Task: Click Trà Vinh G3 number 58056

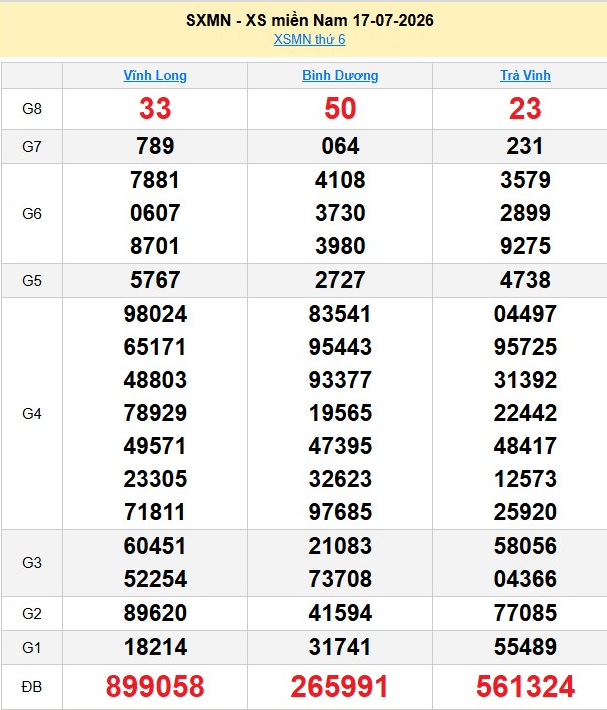Action: [525, 546]
